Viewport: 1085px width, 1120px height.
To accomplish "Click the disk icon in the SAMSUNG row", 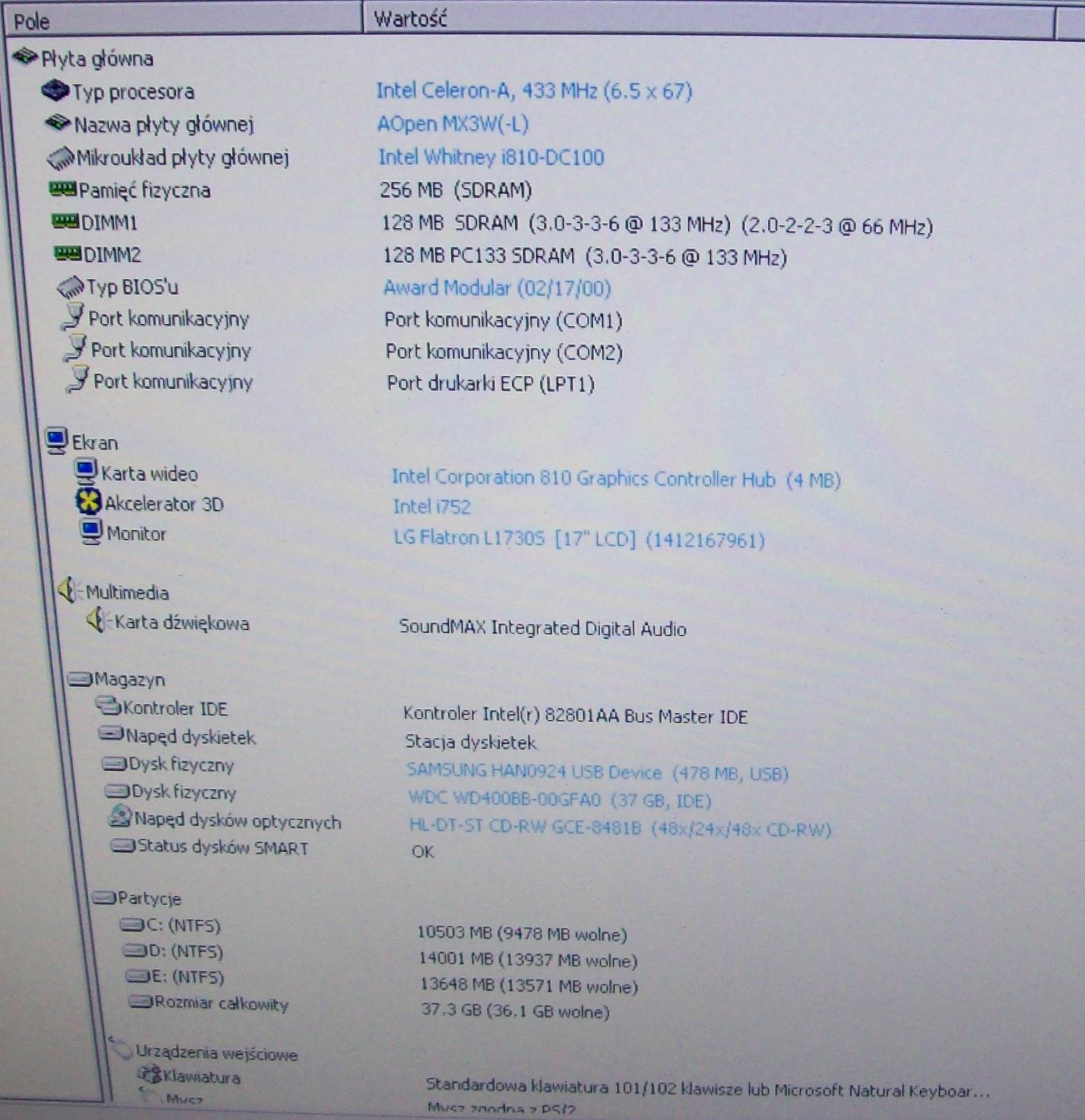I will [x=114, y=763].
